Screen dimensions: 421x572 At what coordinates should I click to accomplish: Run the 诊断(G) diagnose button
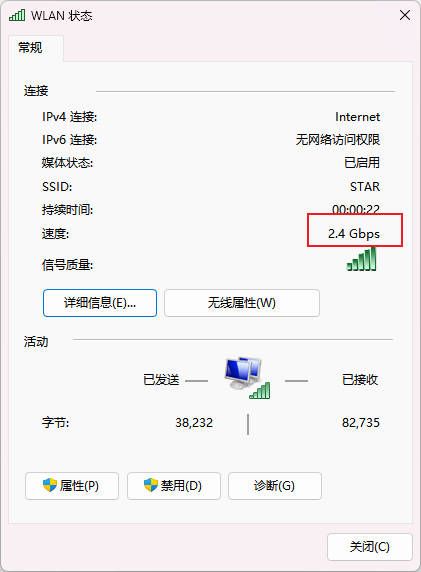click(x=275, y=486)
